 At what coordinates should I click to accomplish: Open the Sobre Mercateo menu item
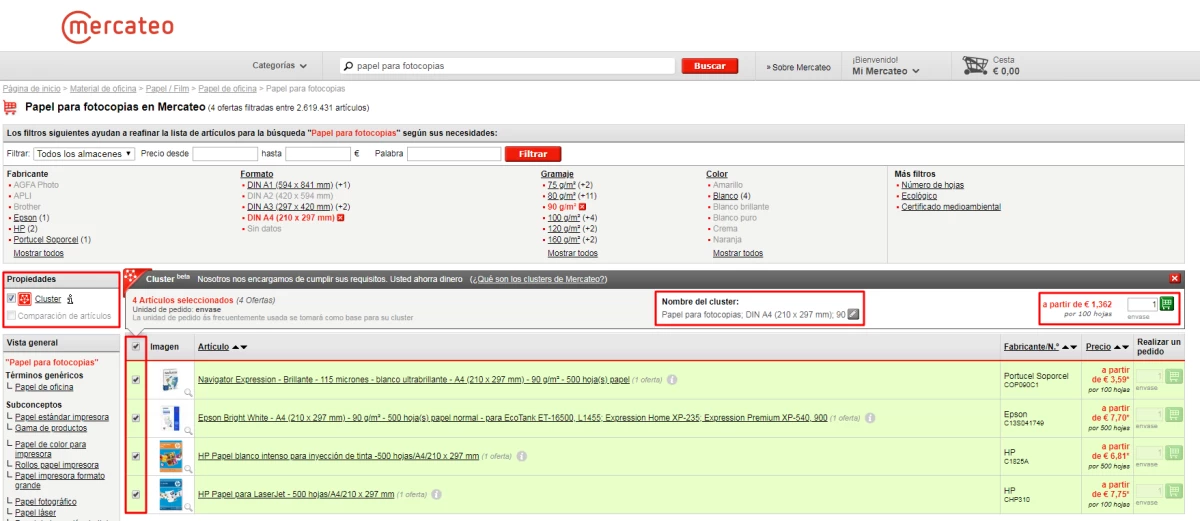coord(799,67)
